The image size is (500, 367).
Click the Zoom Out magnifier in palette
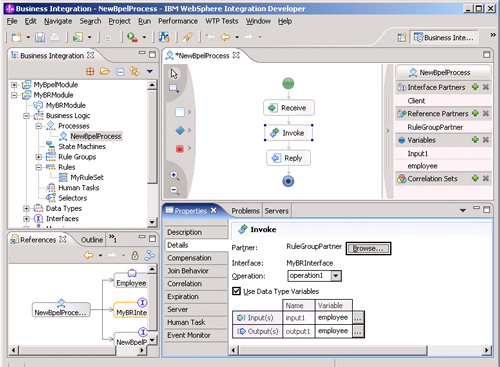pos(174,190)
